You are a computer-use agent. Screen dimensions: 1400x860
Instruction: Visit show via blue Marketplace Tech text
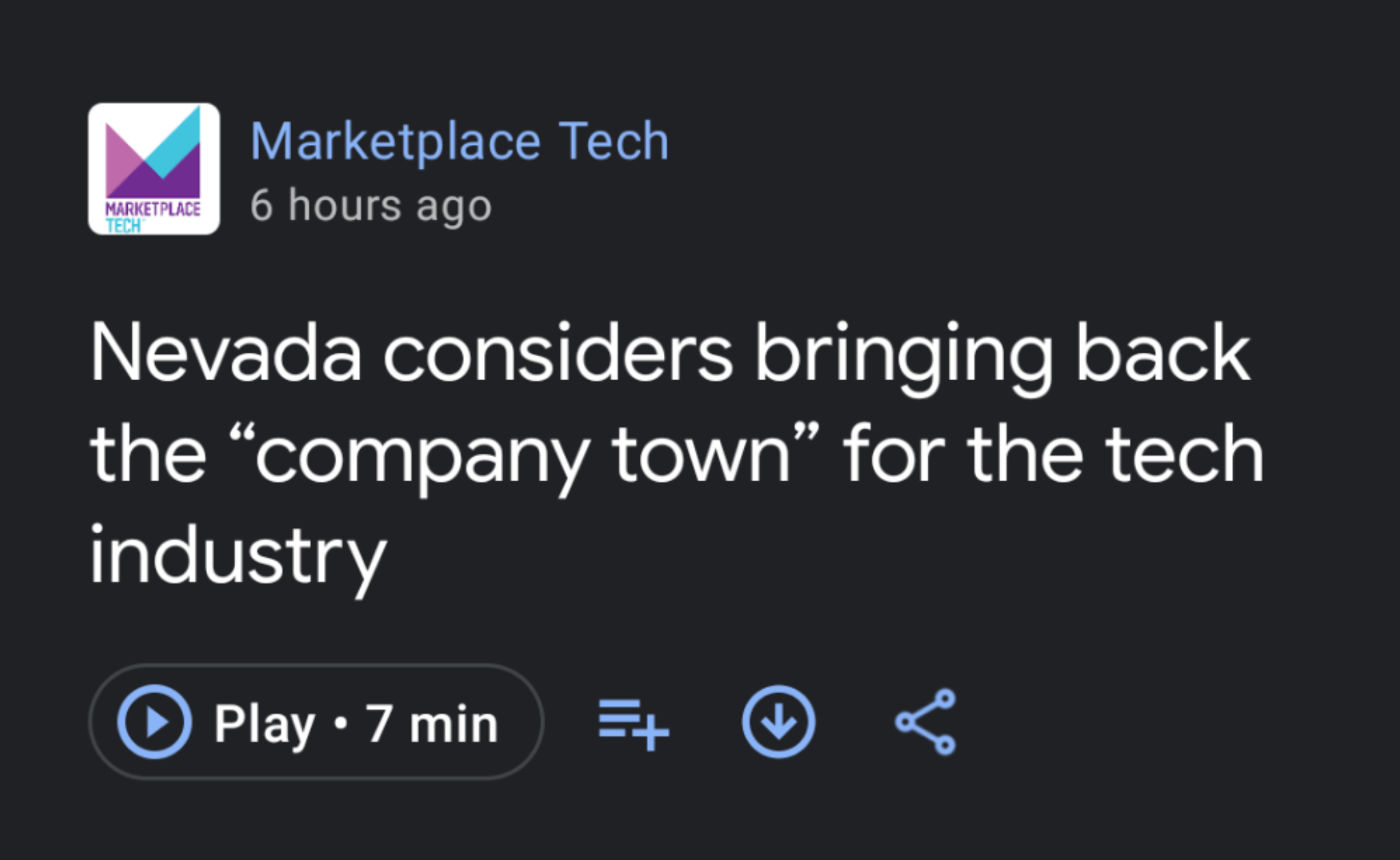pos(459,142)
